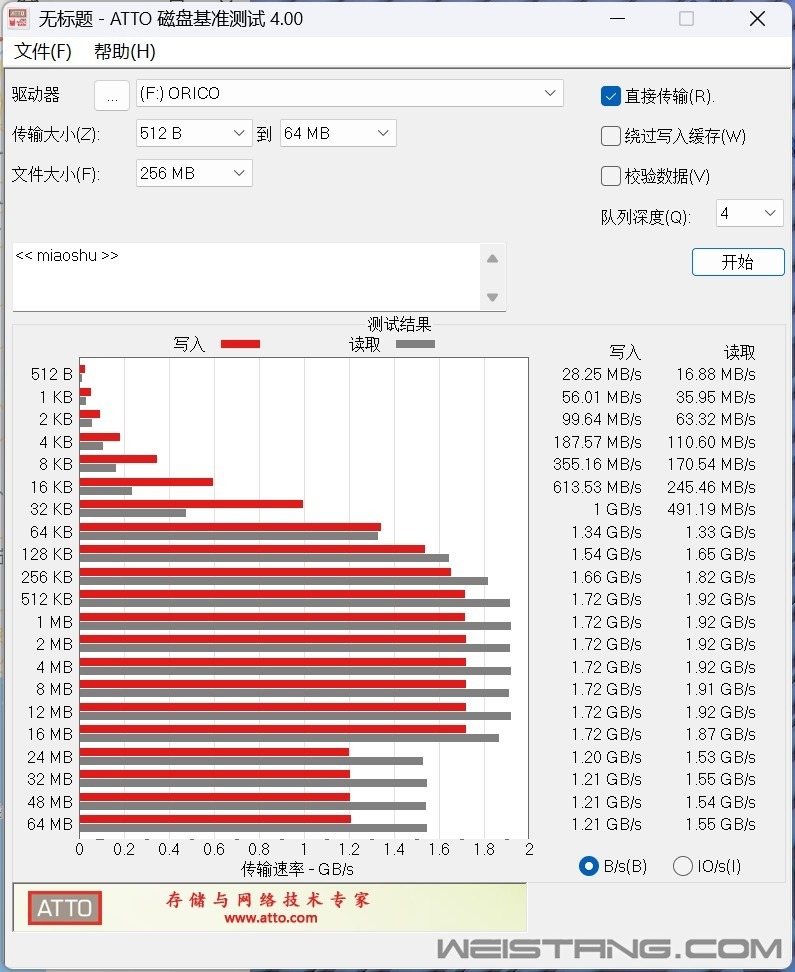795x972 pixels.
Task: Expand the (F:) ORICO drive dropdown
Action: tap(550, 93)
